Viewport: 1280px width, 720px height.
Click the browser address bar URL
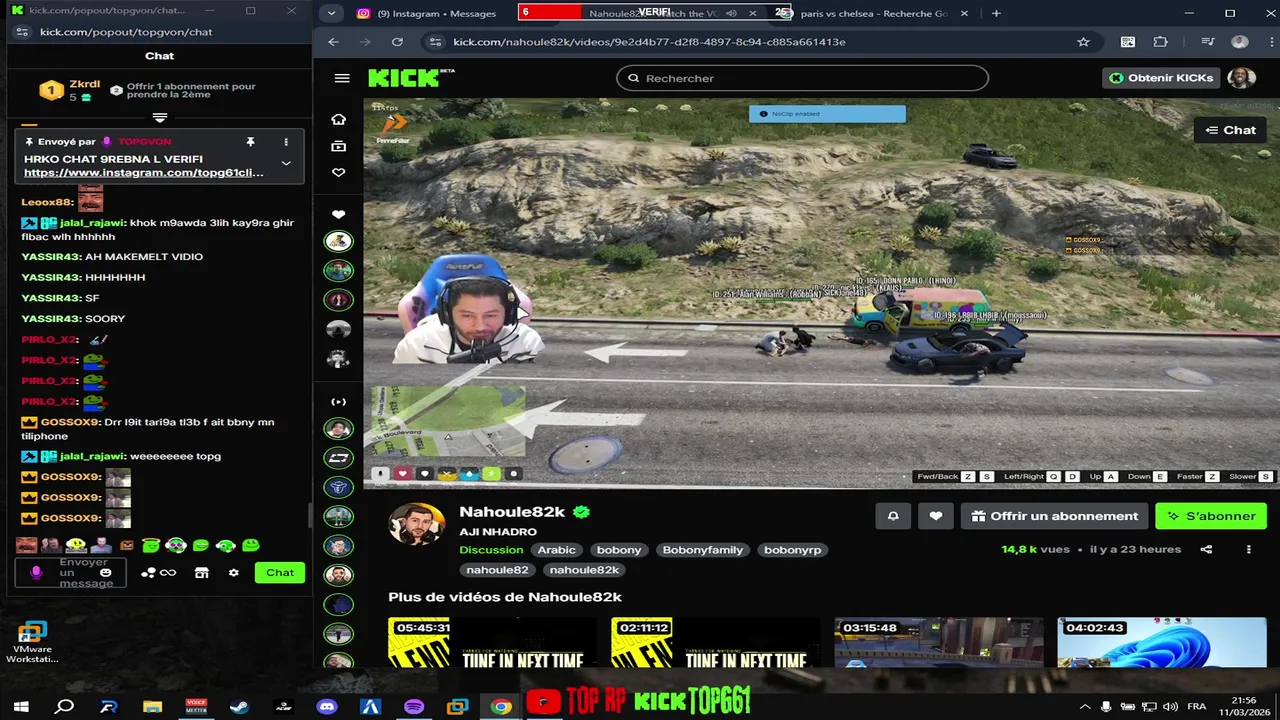(649, 42)
